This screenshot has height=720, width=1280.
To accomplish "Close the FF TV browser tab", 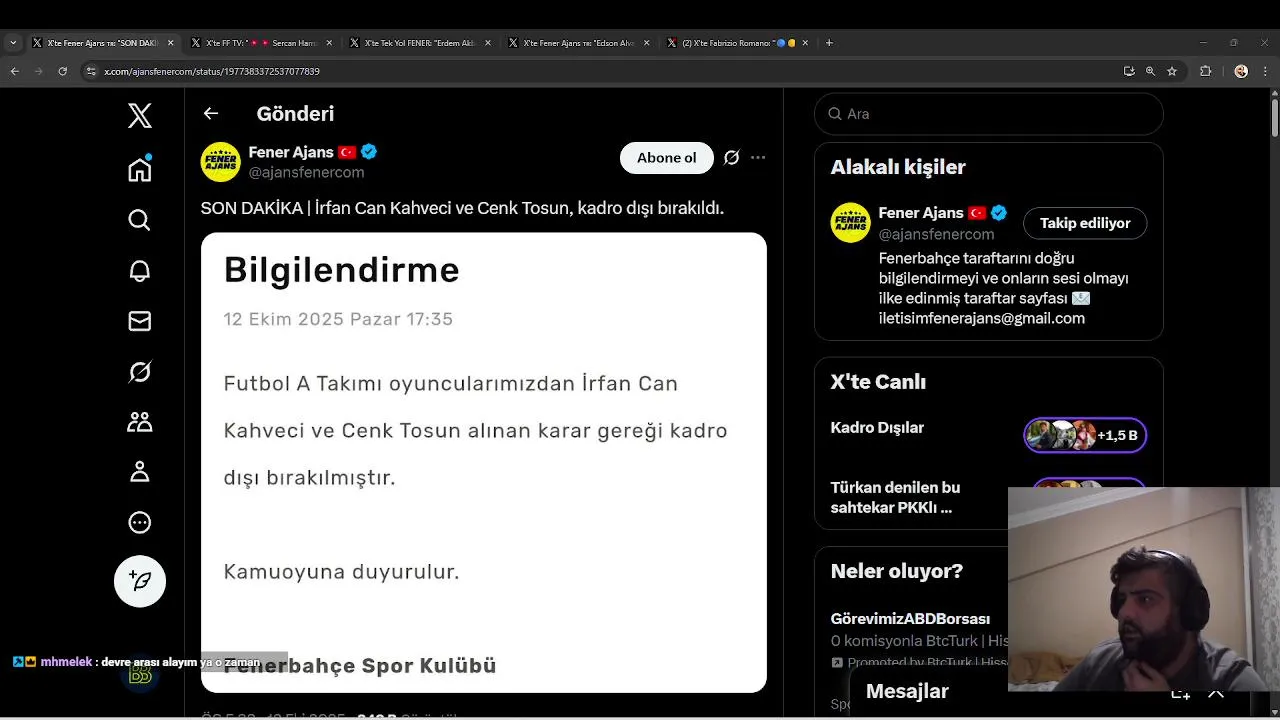I will [329, 43].
